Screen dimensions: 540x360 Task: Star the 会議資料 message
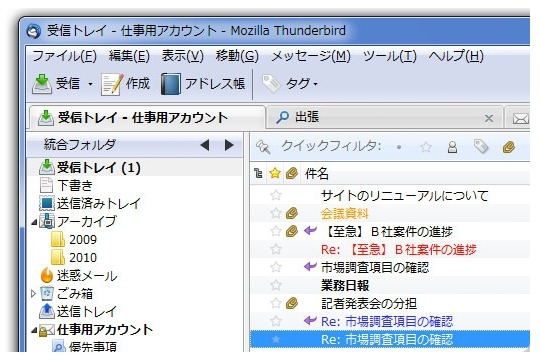pos(276,213)
